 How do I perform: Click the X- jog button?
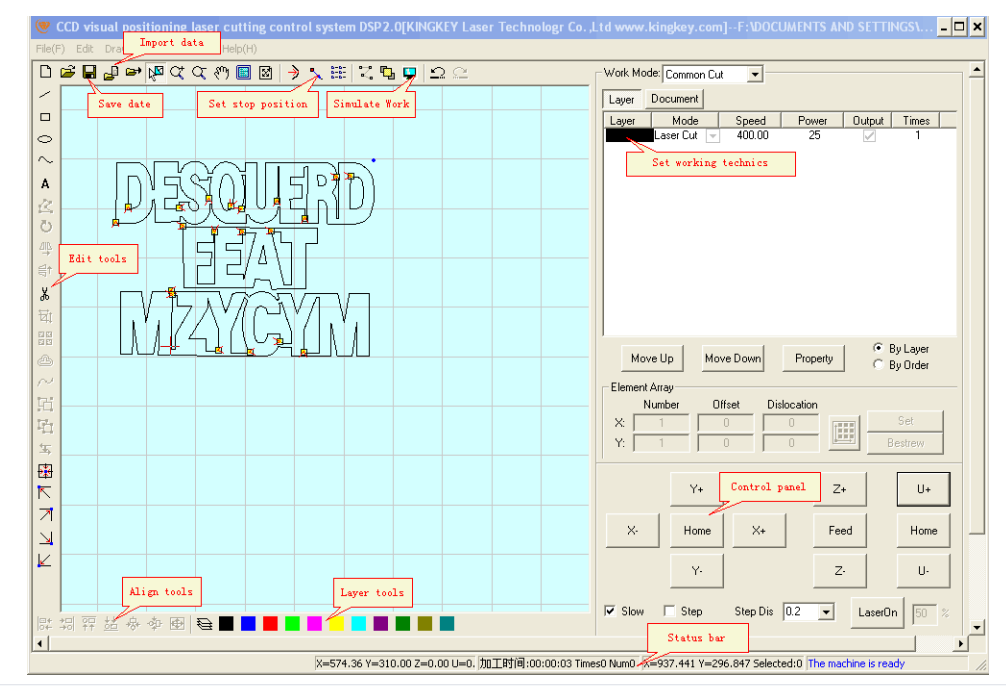(x=633, y=530)
